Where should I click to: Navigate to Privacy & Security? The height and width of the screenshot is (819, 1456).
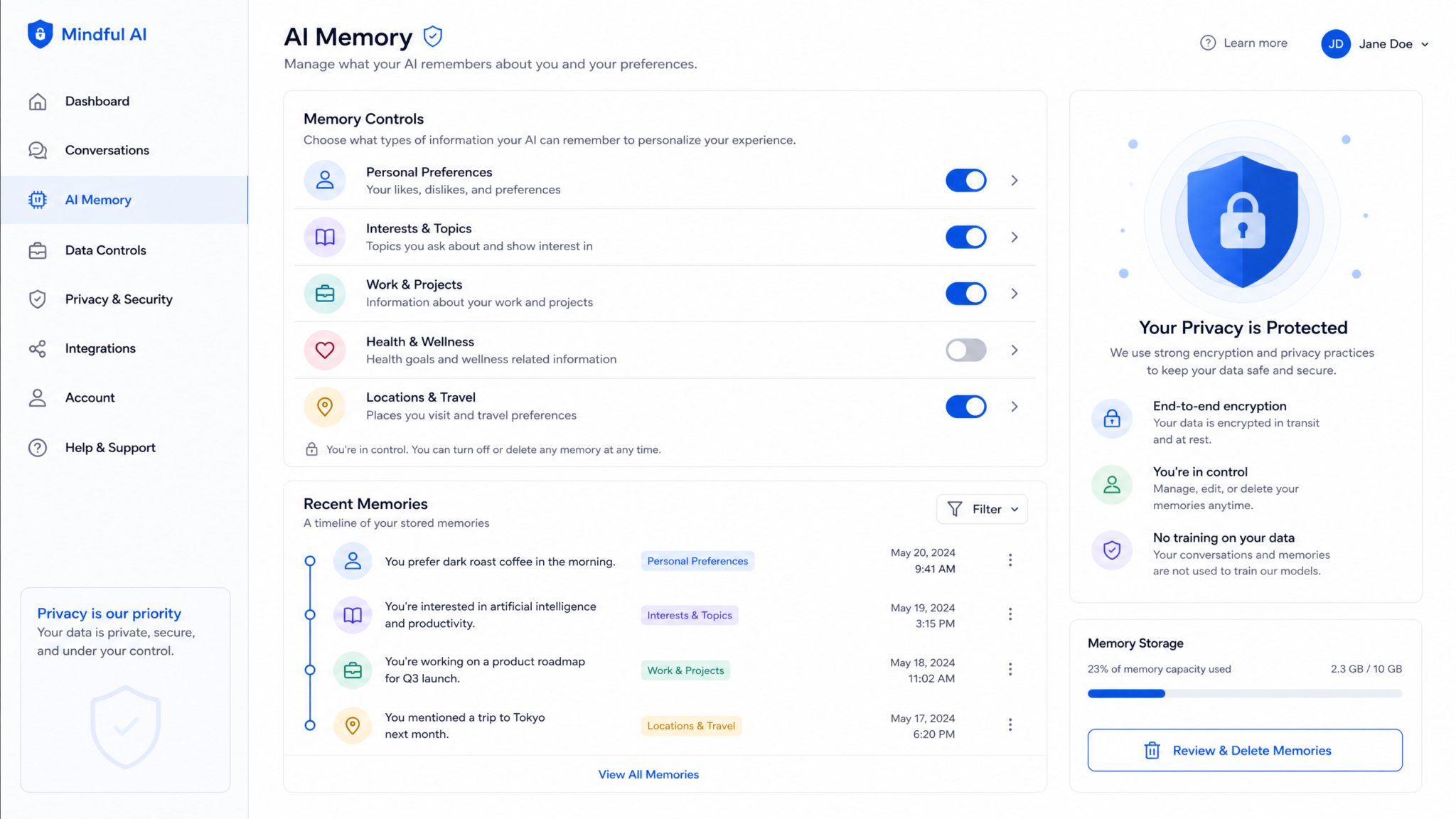point(124,299)
